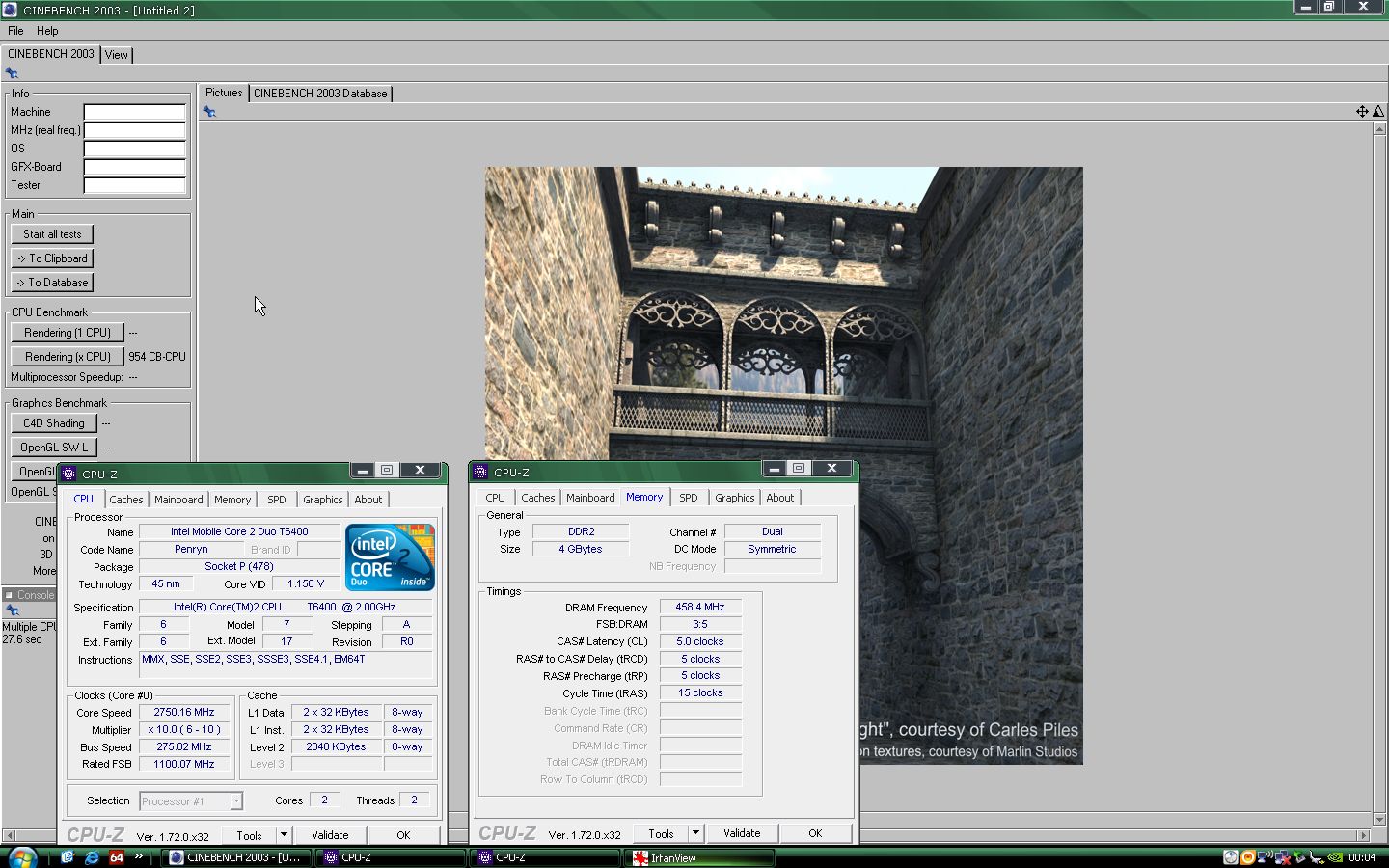Screen dimensions: 1389x868
Task: Click Validate in the left CPU-Z window
Action: coord(330,835)
